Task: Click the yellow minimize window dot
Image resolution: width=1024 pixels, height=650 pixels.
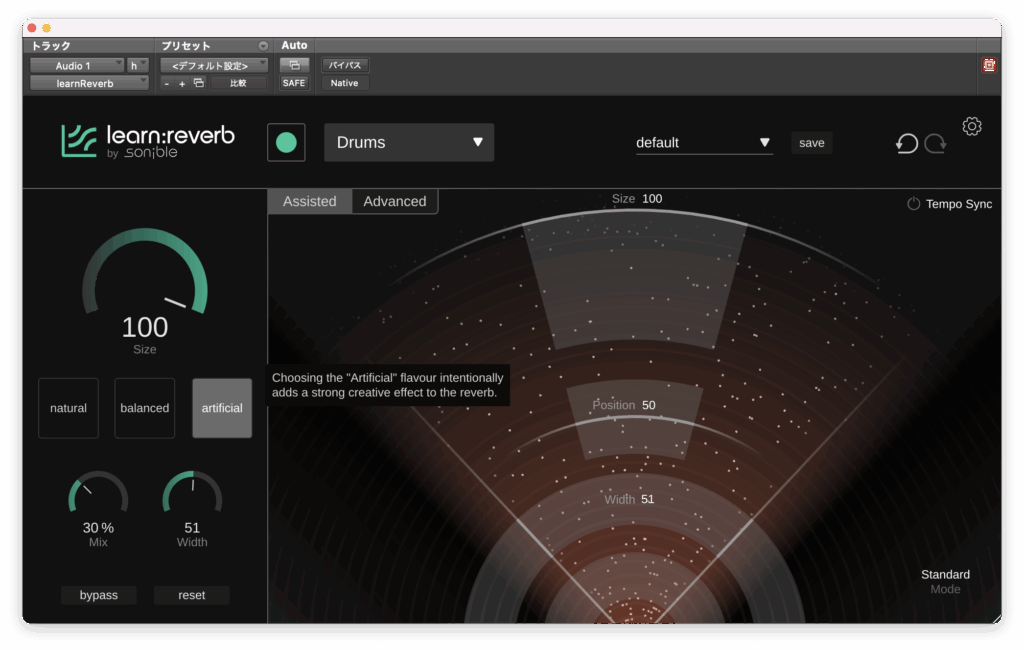Action: pos(46,28)
